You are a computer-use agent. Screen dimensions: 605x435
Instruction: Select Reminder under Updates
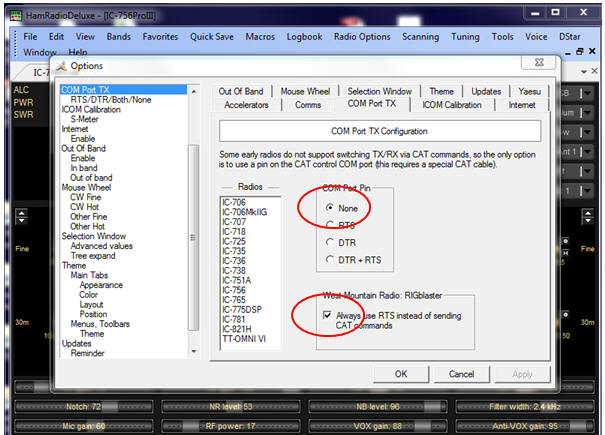87,353
